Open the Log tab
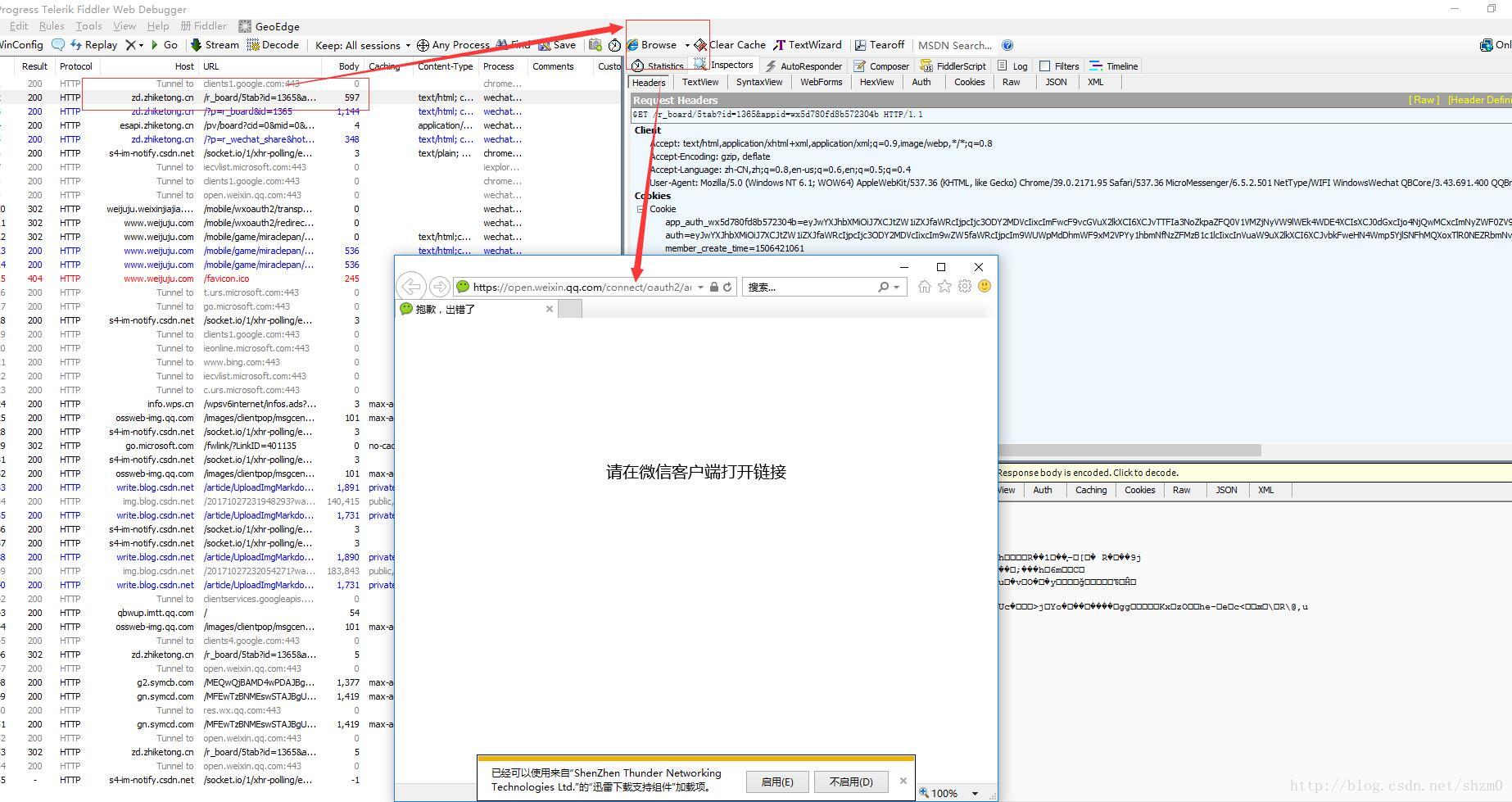Screen dimensions: 1512x802 pos(1012,66)
